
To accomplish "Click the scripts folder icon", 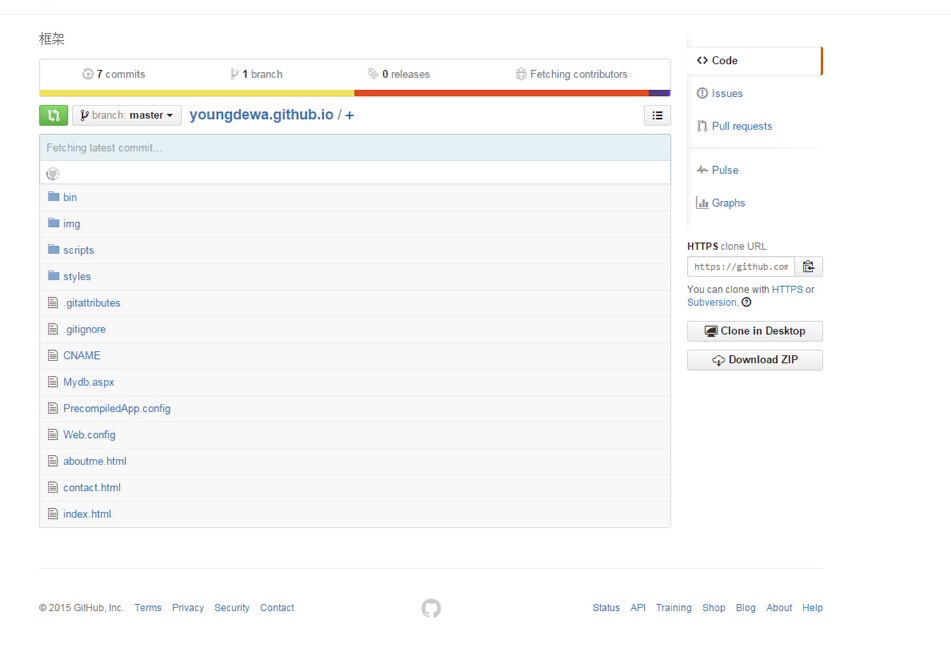I will (53, 249).
